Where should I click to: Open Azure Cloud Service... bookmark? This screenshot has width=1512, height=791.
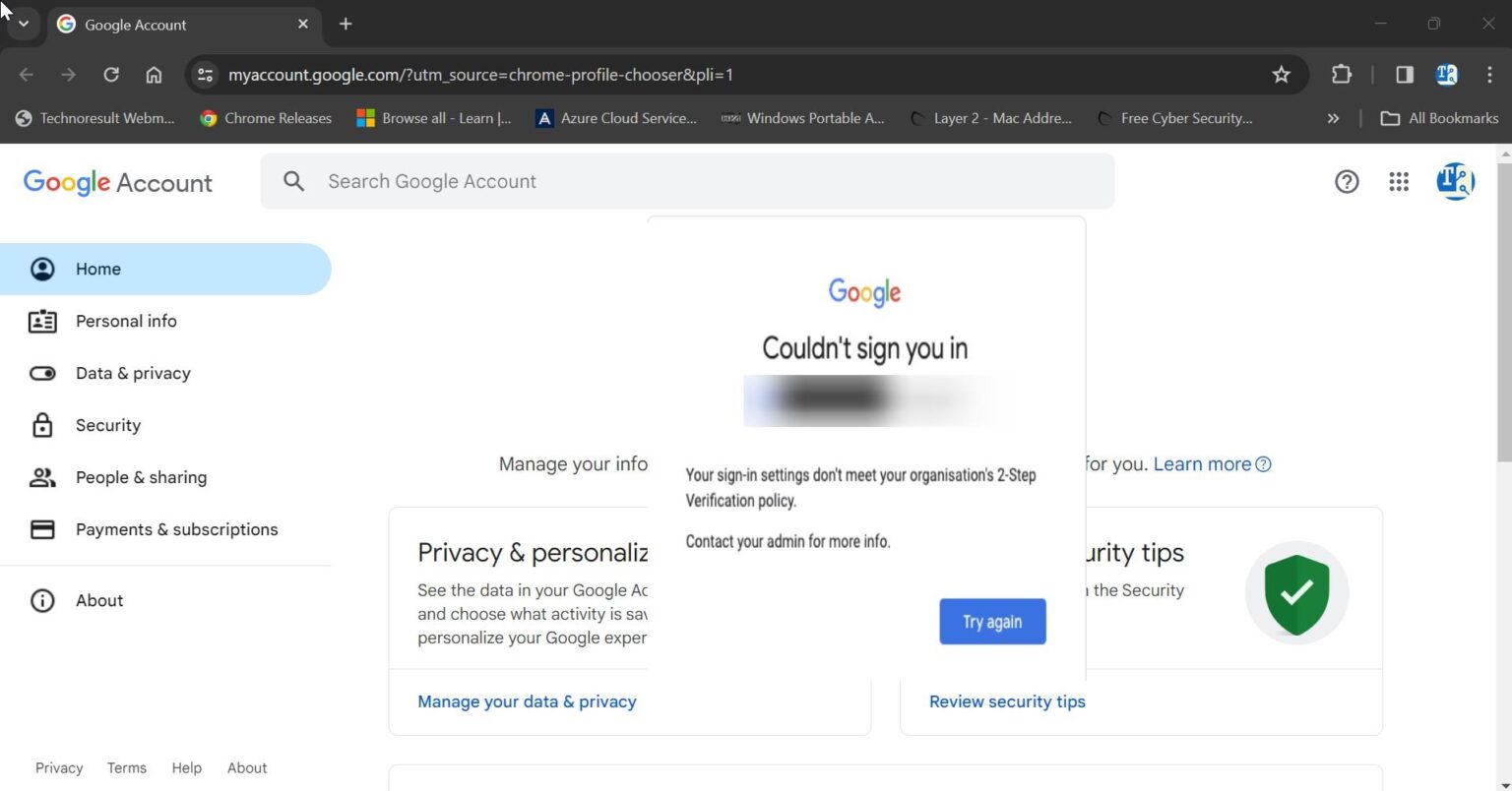tap(615, 118)
